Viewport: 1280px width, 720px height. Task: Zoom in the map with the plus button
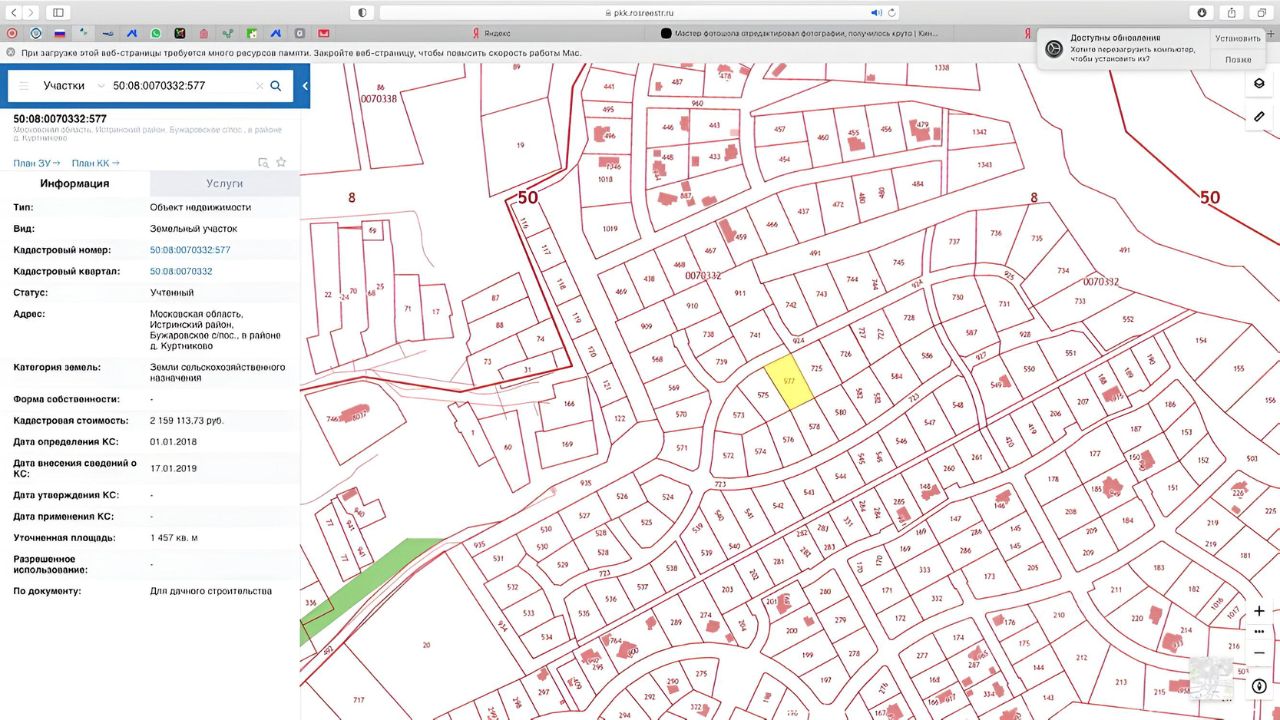point(1259,611)
